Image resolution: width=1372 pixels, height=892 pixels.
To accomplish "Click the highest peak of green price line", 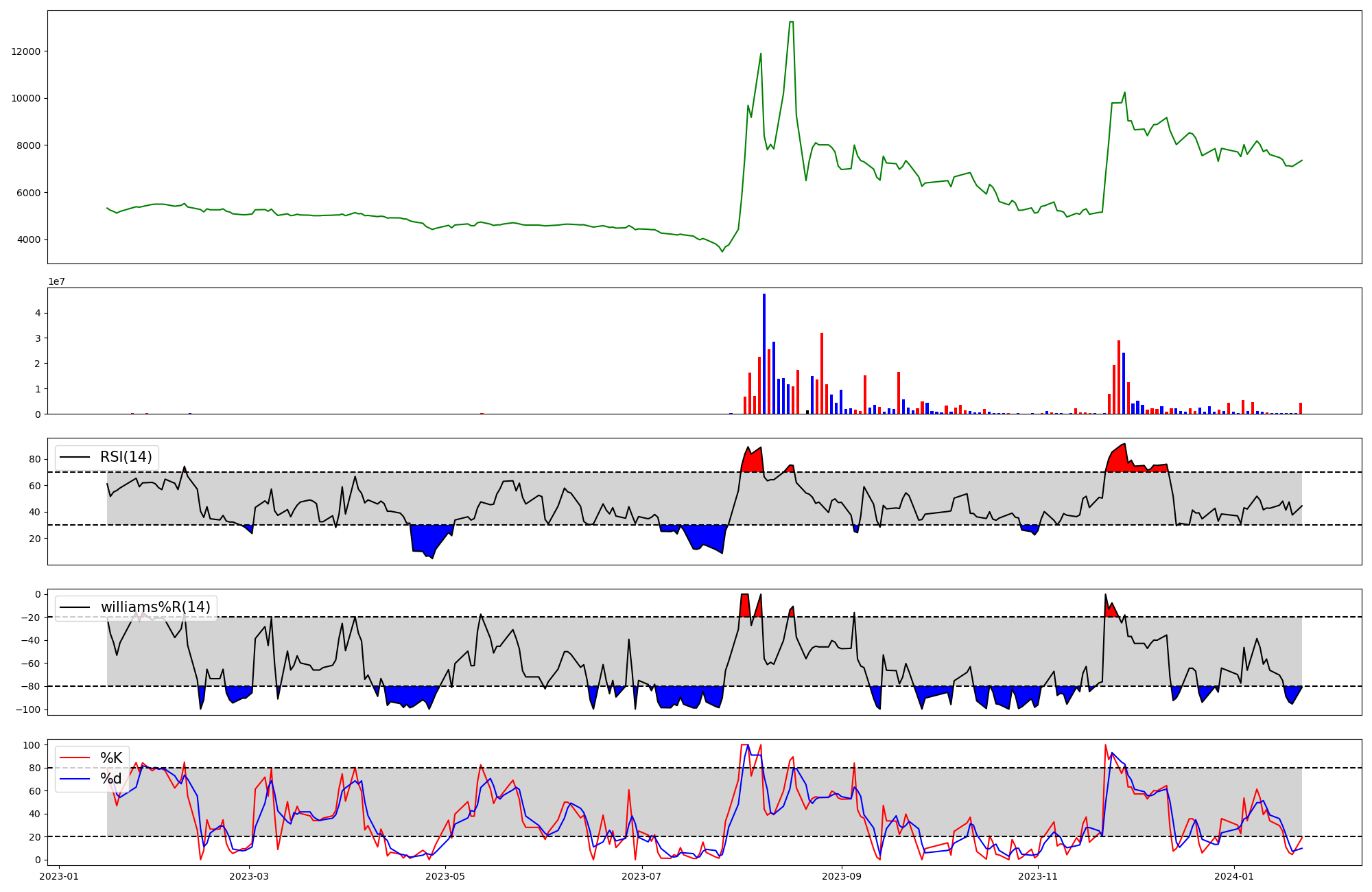I will pos(792,23).
